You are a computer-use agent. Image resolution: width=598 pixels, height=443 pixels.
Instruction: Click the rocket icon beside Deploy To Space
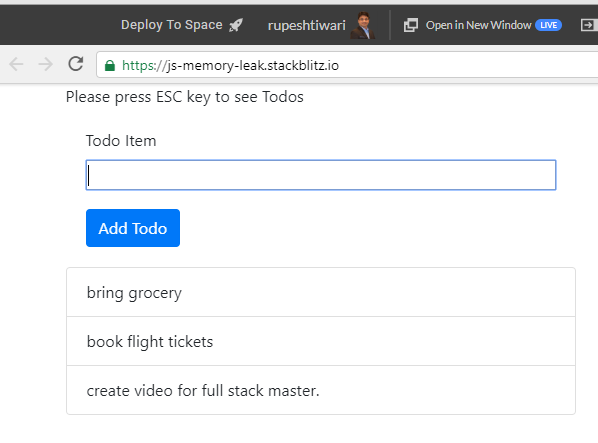236,26
